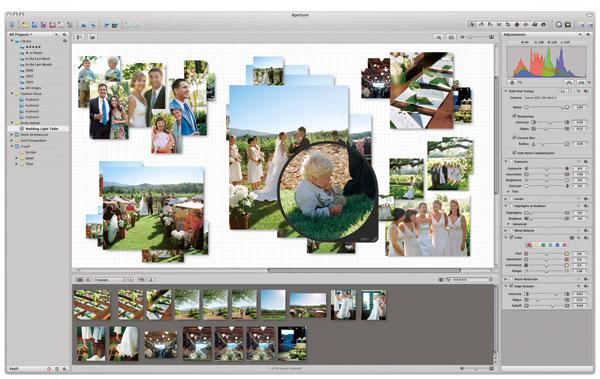Select the In the Last Month album

click(x=39, y=64)
